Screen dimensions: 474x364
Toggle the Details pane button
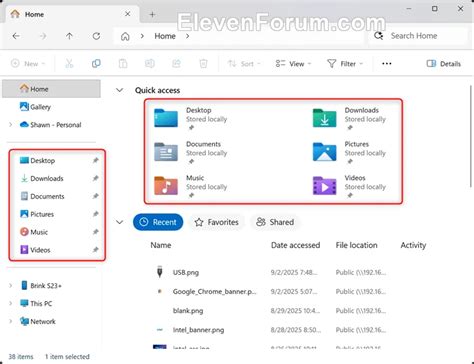(444, 63)
